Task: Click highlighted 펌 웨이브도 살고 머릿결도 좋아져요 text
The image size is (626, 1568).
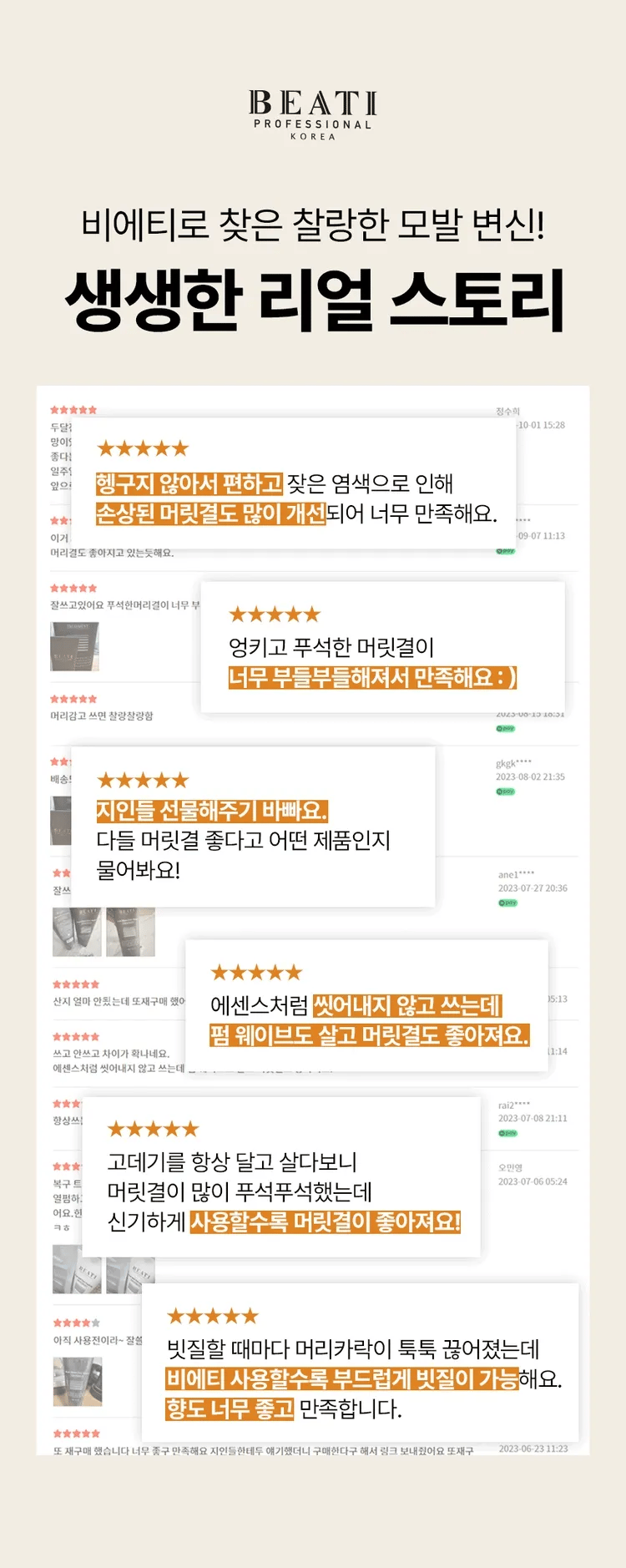Action: coord(370,1035)
